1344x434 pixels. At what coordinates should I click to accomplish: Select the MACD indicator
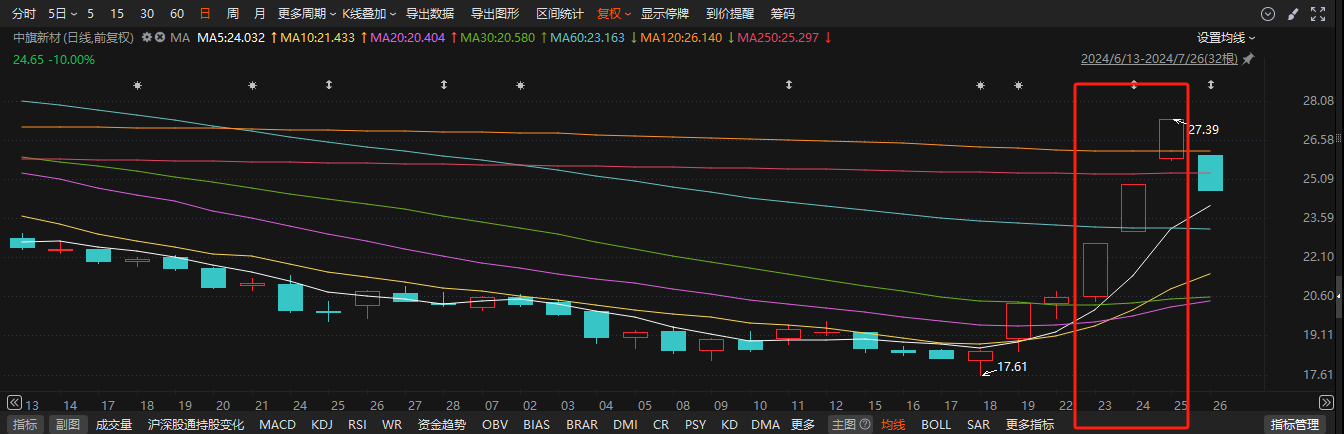[x=277, y=424]
